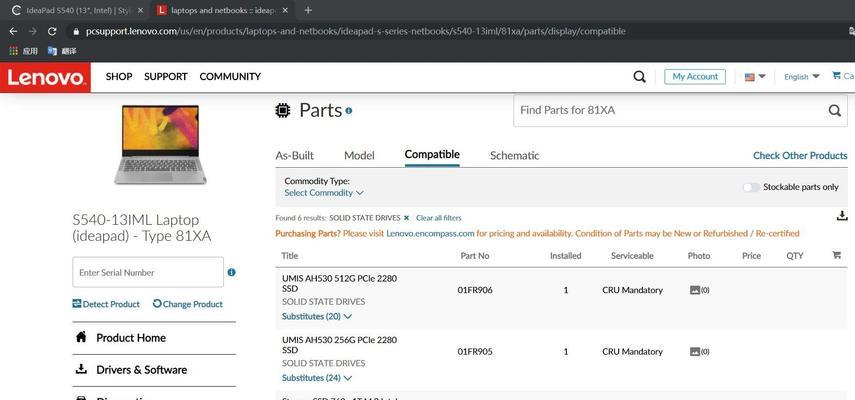855x400 pixels.
Task: Click the site lock icon in address bar
Action: tap(76, 32)
